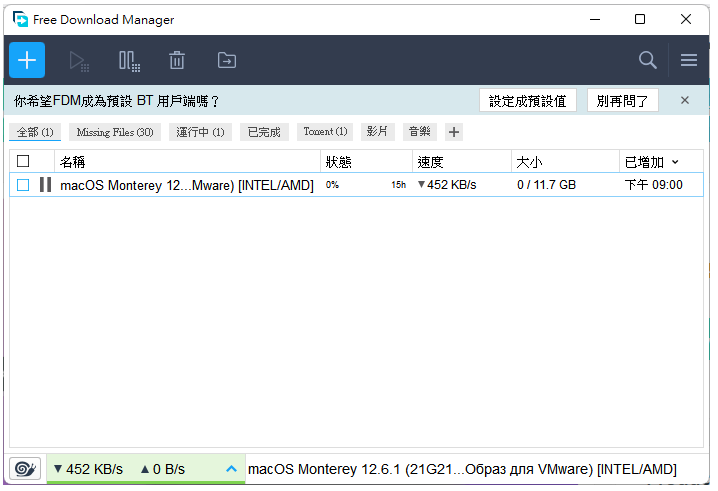Click the 0 / 11.7 GB size cell
The width and height of the screenshot is (718, 491).
pyautogui.click(x=546, y=185)
